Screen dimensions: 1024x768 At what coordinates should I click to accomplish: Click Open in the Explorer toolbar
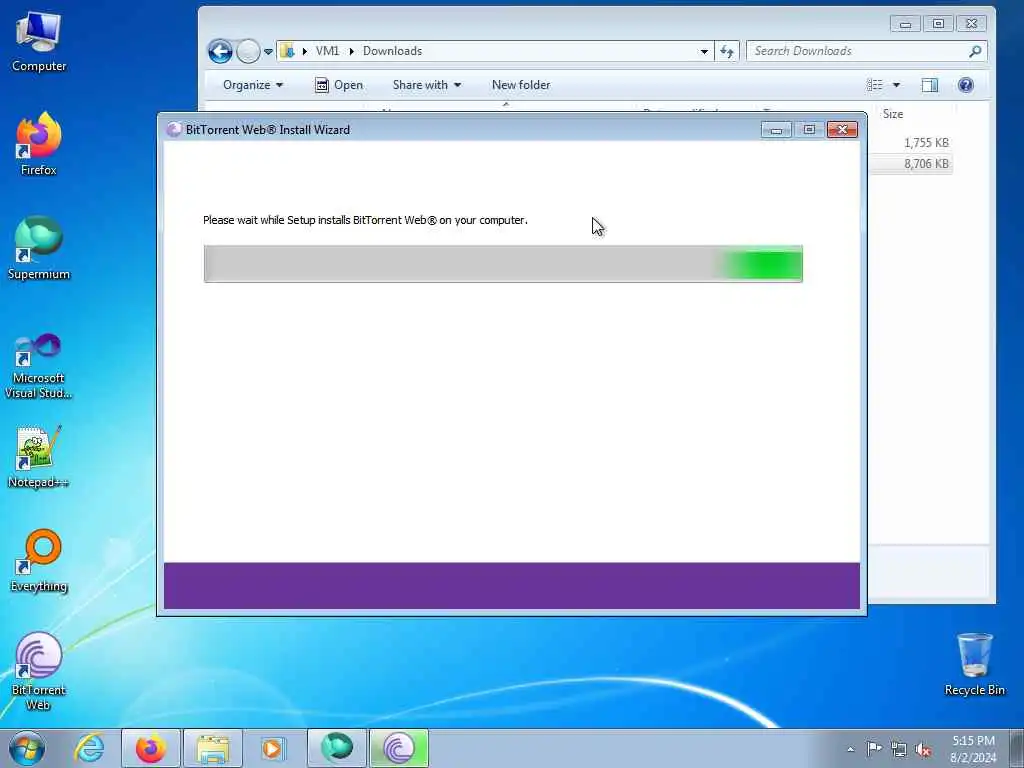339,85
